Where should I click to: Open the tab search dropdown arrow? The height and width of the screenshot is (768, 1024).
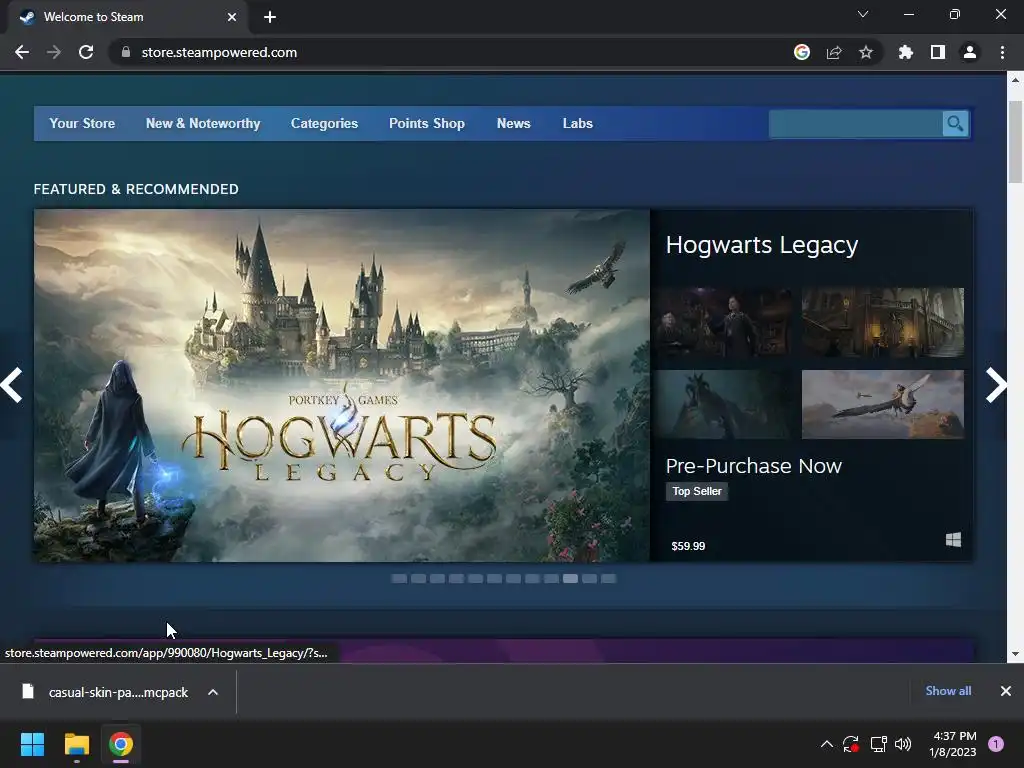click(x=863, y=14)
